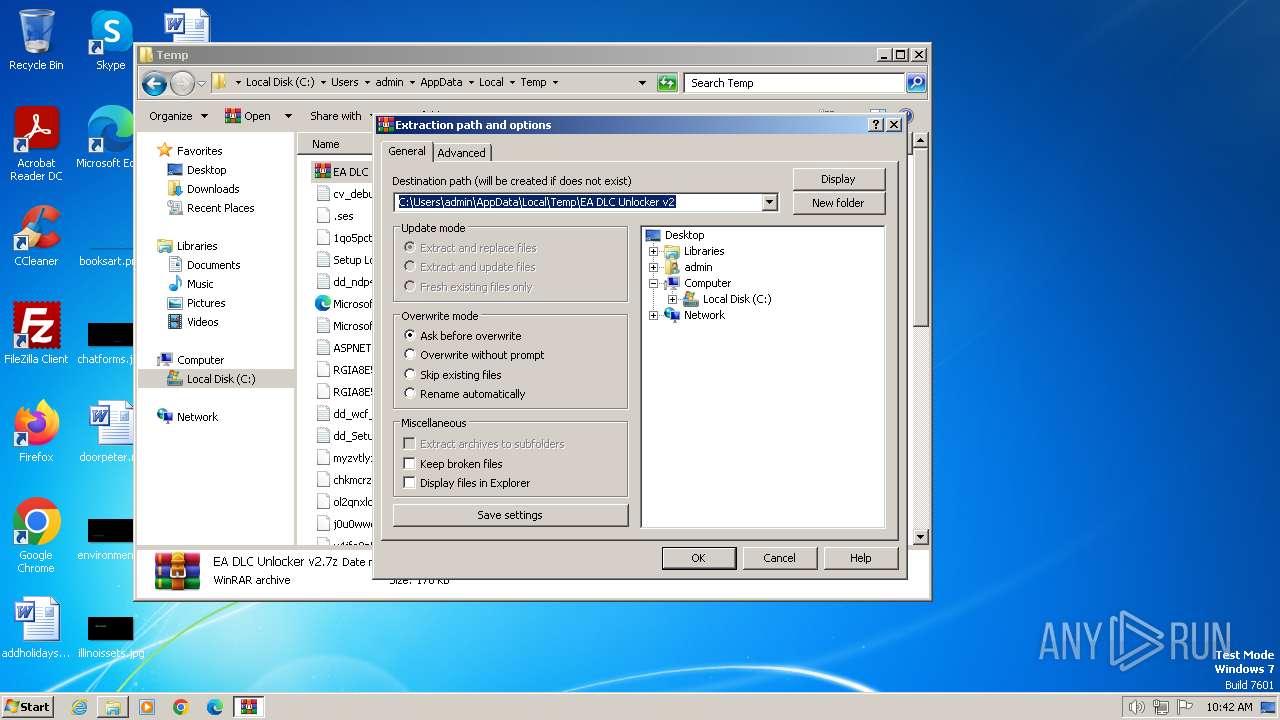1280x720 pixels.
Task: Open addholidays Word document icon
Action: [36, 628]
